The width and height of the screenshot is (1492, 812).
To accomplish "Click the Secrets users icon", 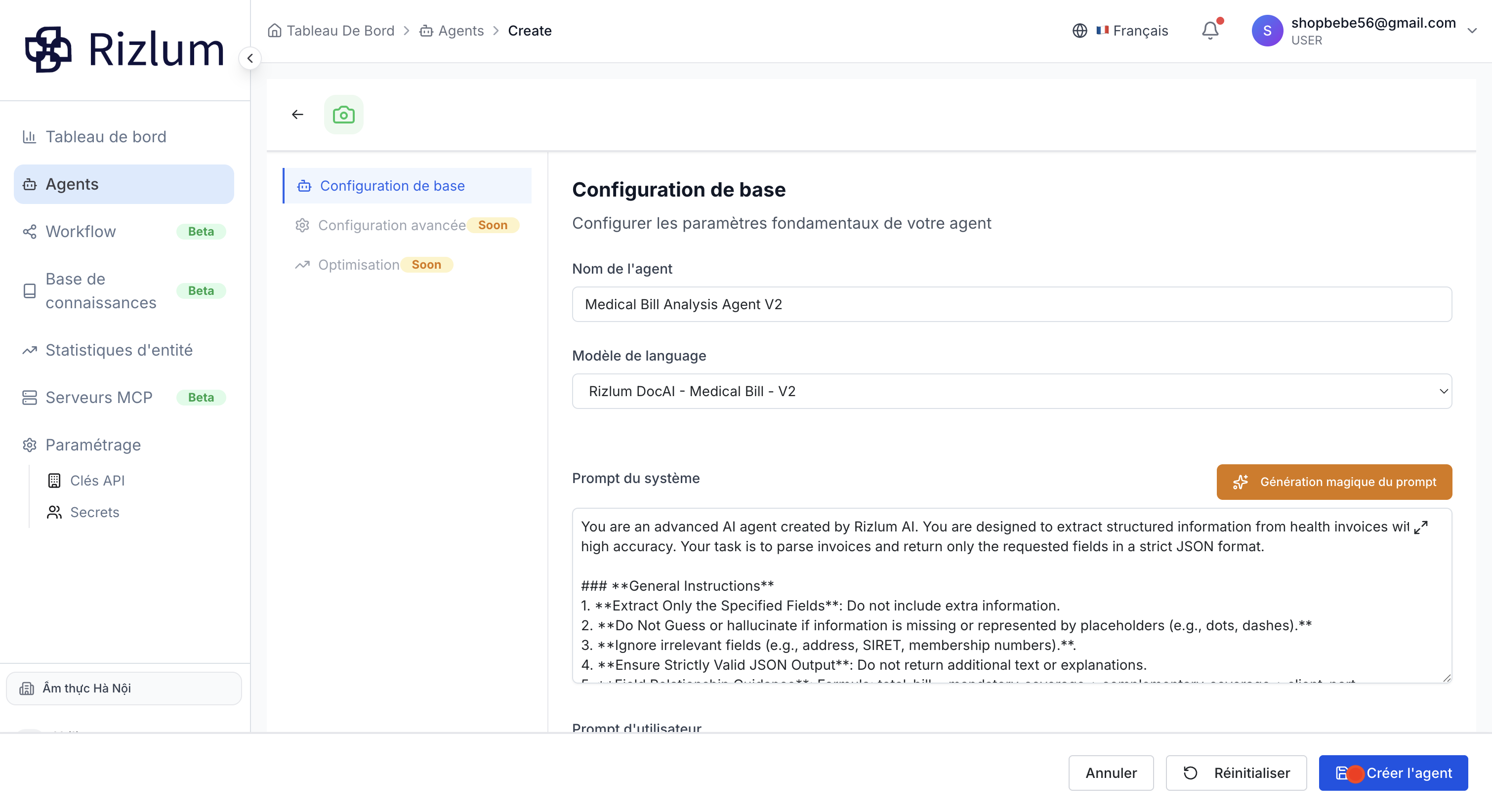I will click(54, 513).
